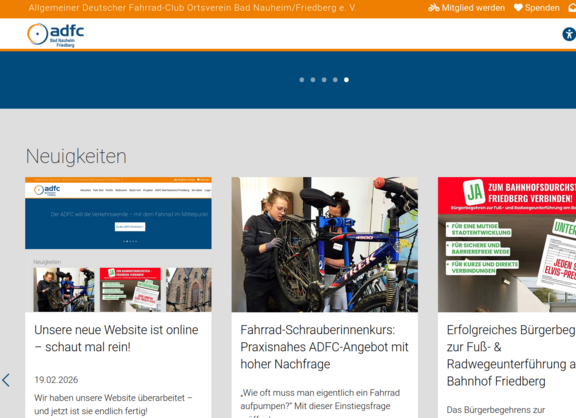
Task: Click the heart icon beside Spenden
Action: coord(518,8)
